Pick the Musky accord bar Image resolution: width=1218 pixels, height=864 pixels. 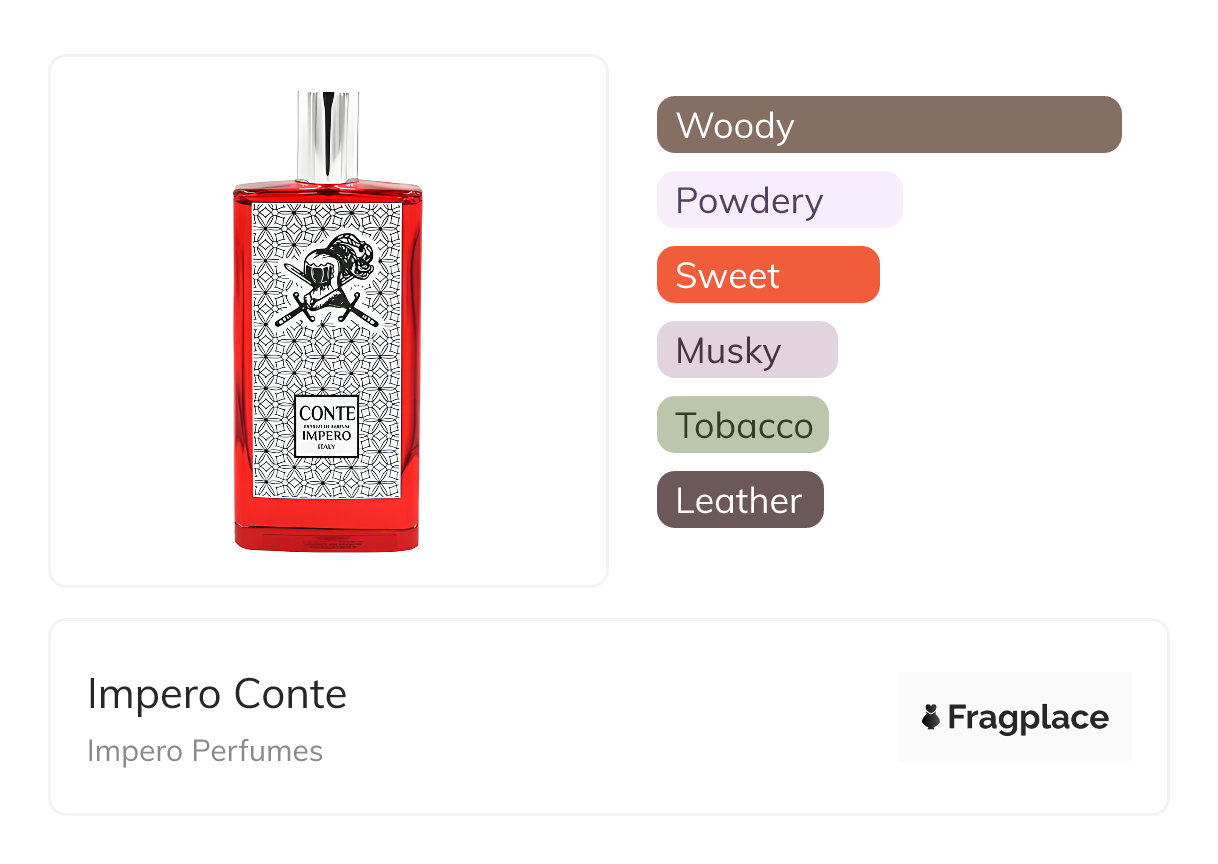(x=747, y=350)
